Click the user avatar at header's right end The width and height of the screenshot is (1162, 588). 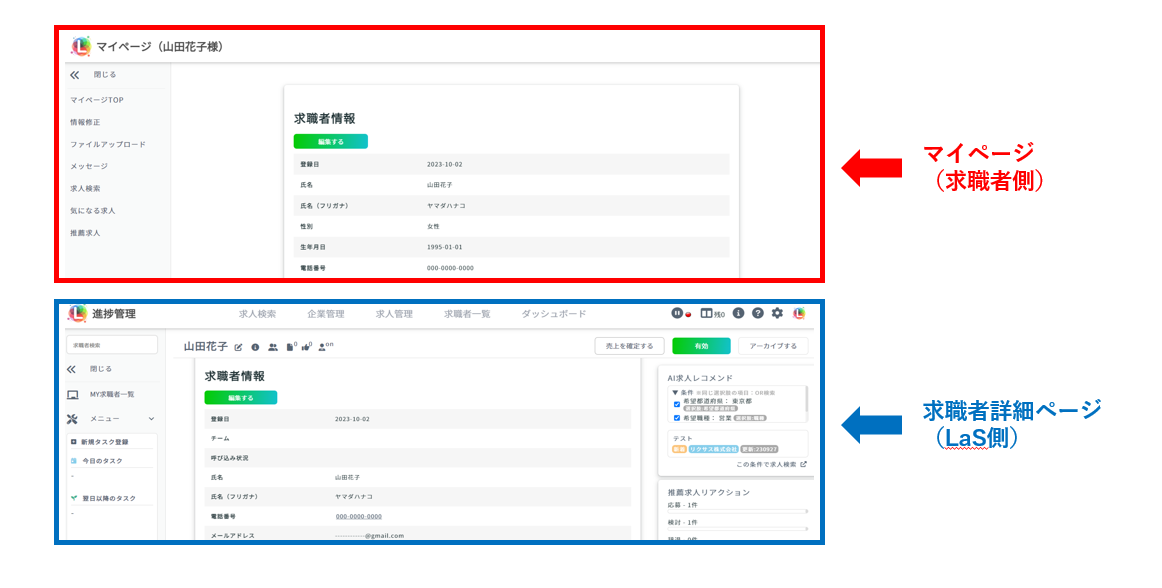(x=799, y=314)
